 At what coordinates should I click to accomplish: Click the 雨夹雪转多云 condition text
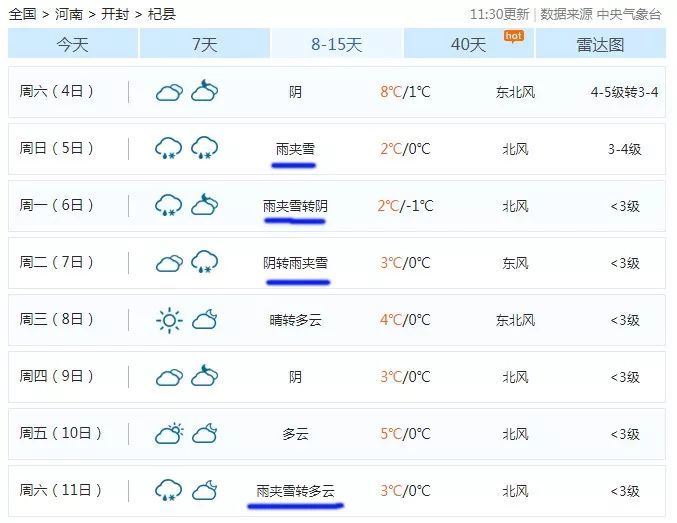pyautogui.click(x=295, y=491)
